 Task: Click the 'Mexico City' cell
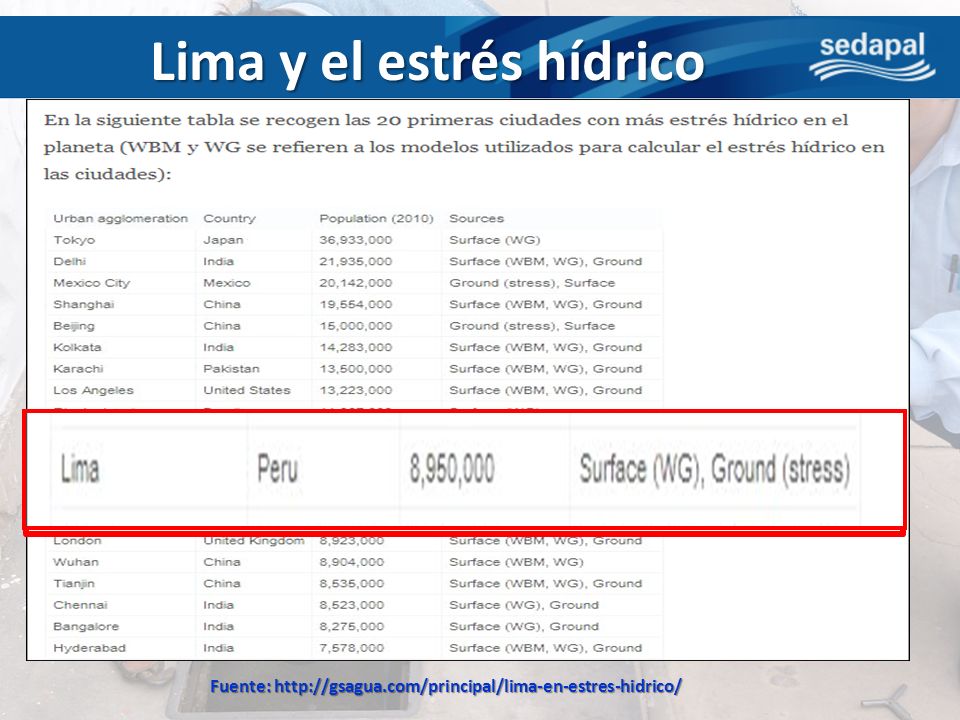92,283
